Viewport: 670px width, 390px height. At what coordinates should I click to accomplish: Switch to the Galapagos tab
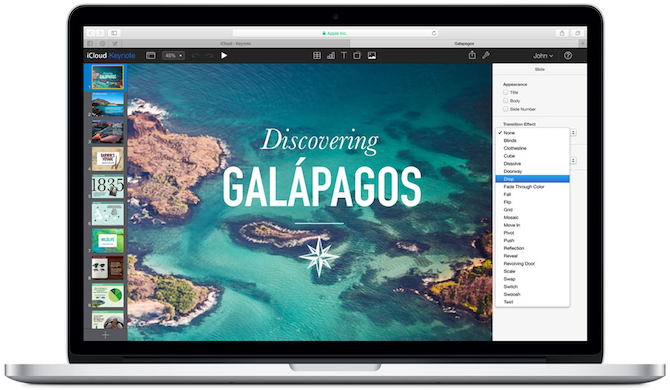point(464,43)
